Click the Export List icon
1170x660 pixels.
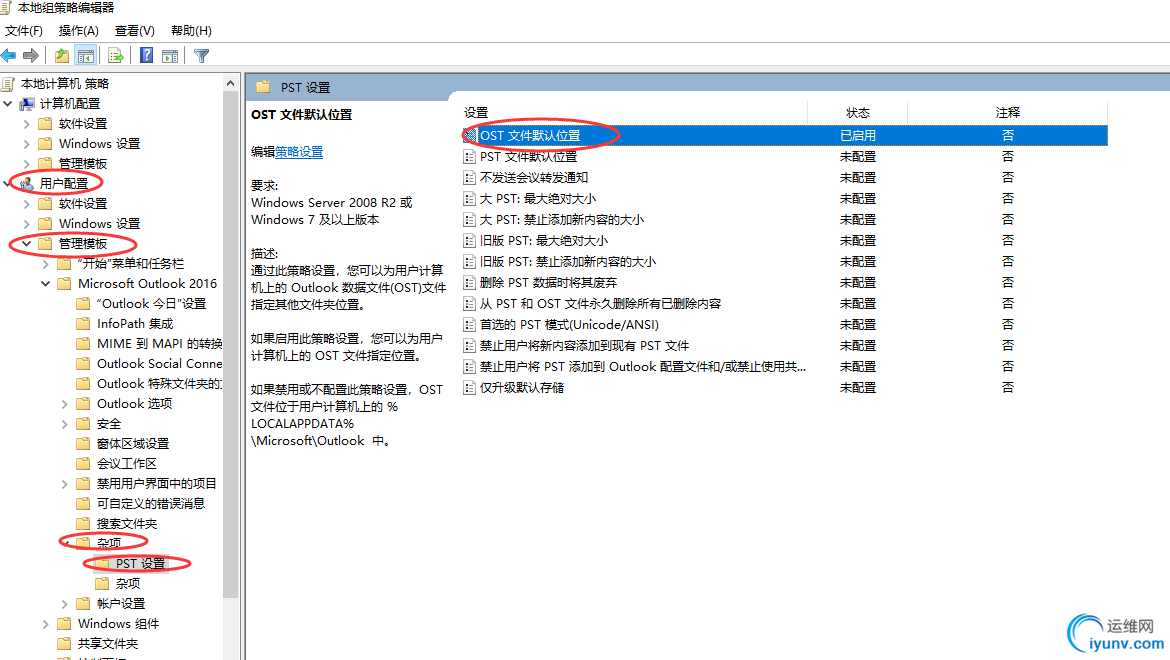point(115,55)
